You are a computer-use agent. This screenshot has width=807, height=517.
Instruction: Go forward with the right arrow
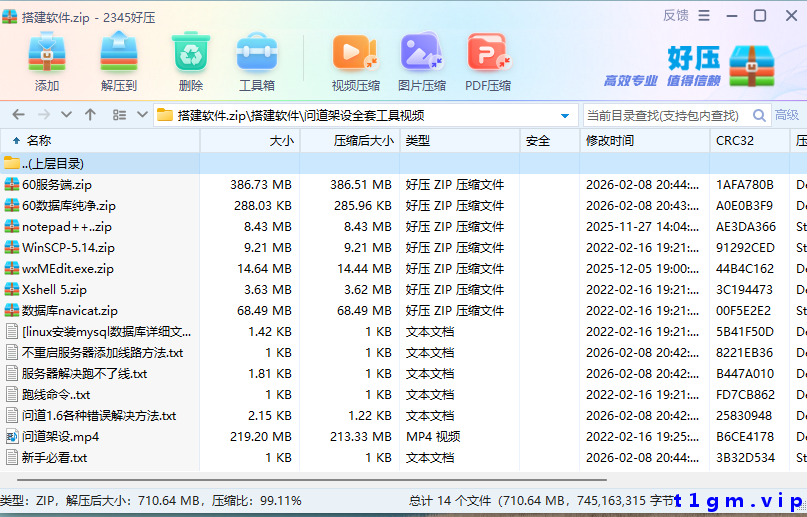[x=44, y=115]
